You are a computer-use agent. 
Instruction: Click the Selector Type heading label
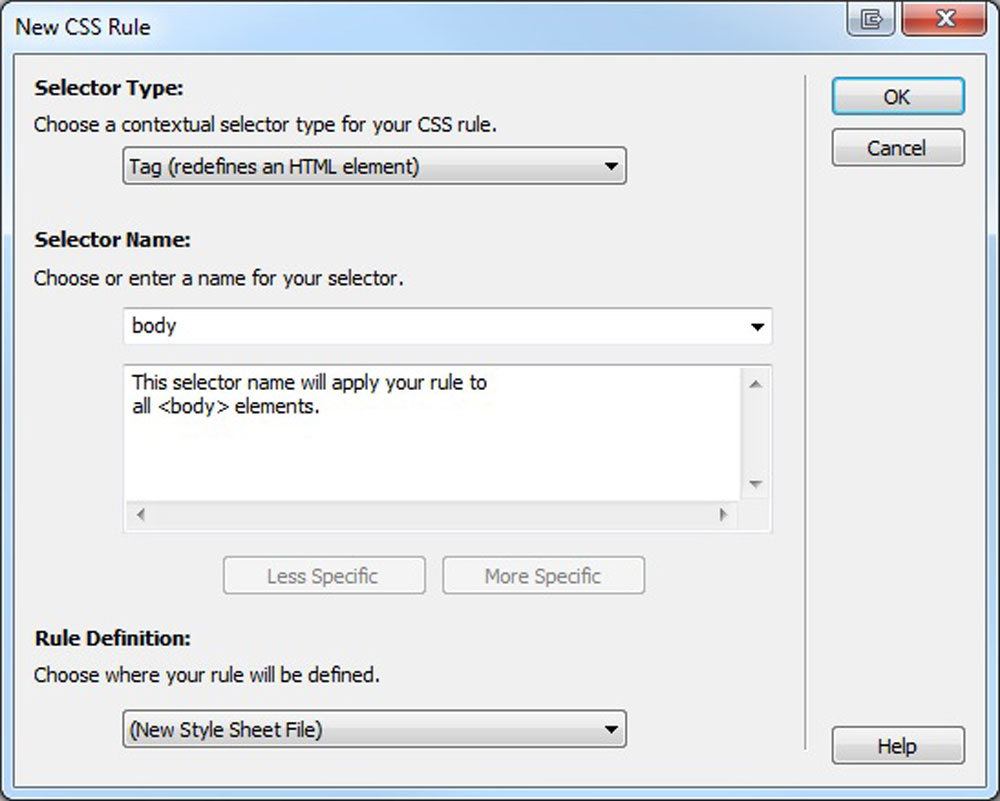(109, 88)
